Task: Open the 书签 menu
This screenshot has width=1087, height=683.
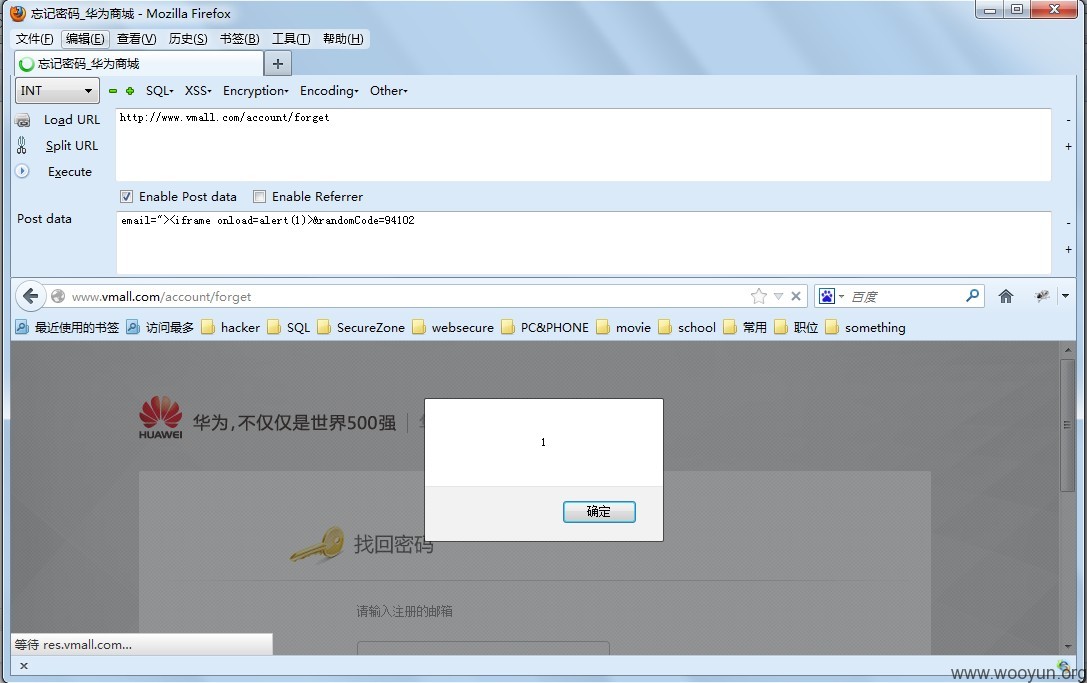Action: tap(239, 39)
